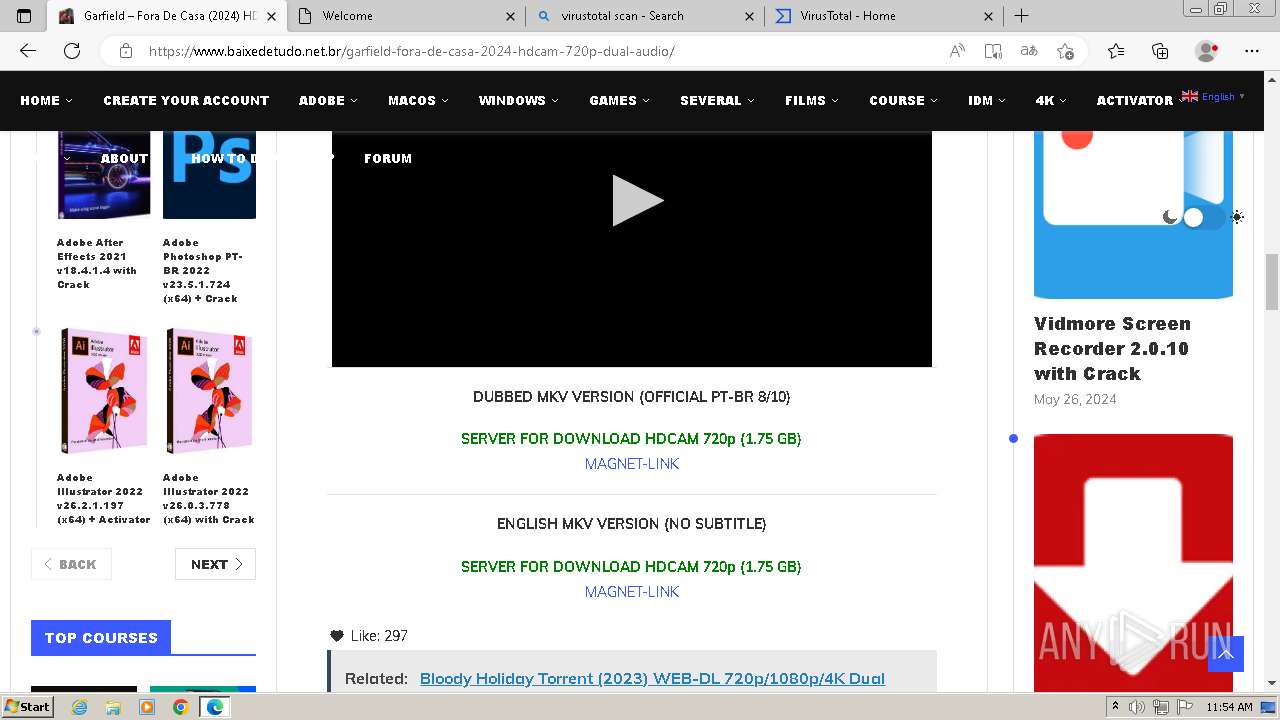Launch Internet Explorer from the taskbar

80,707
